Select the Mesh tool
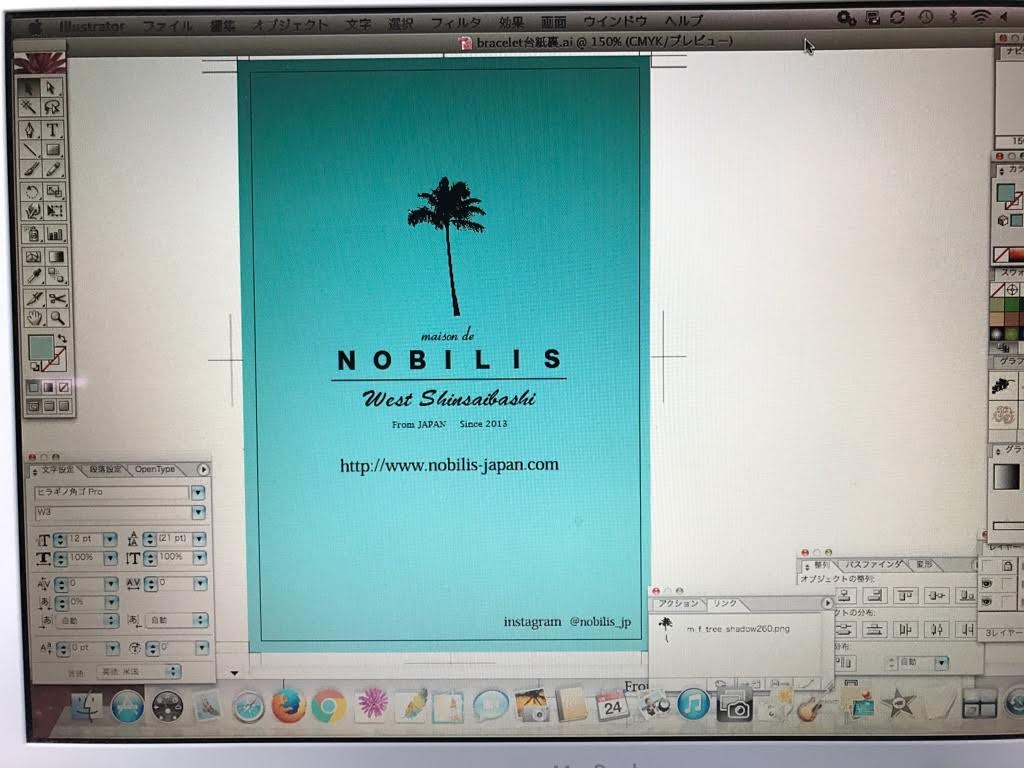Screen dimensions: 1024x768 (x=33, y=256)
